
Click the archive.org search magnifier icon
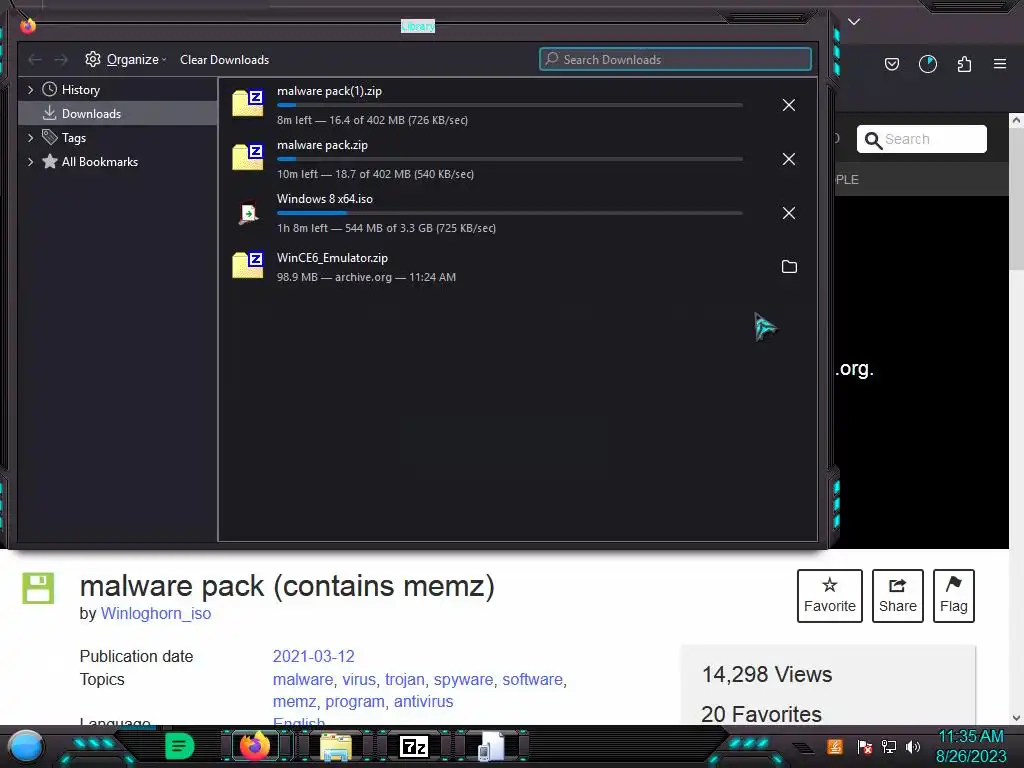(873, 140)
